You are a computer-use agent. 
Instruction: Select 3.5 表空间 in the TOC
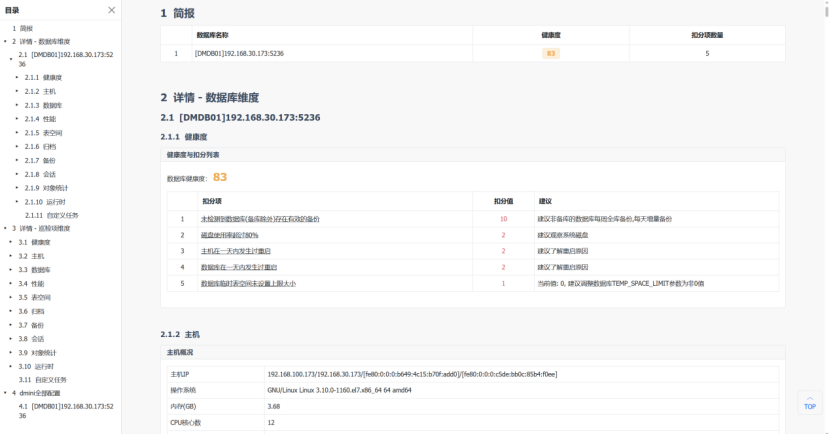34,297
